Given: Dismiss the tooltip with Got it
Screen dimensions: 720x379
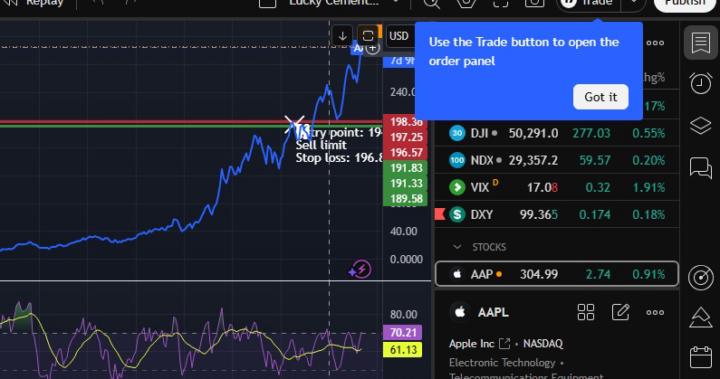Looking at the screenshot, I should [x=601, y=97].
